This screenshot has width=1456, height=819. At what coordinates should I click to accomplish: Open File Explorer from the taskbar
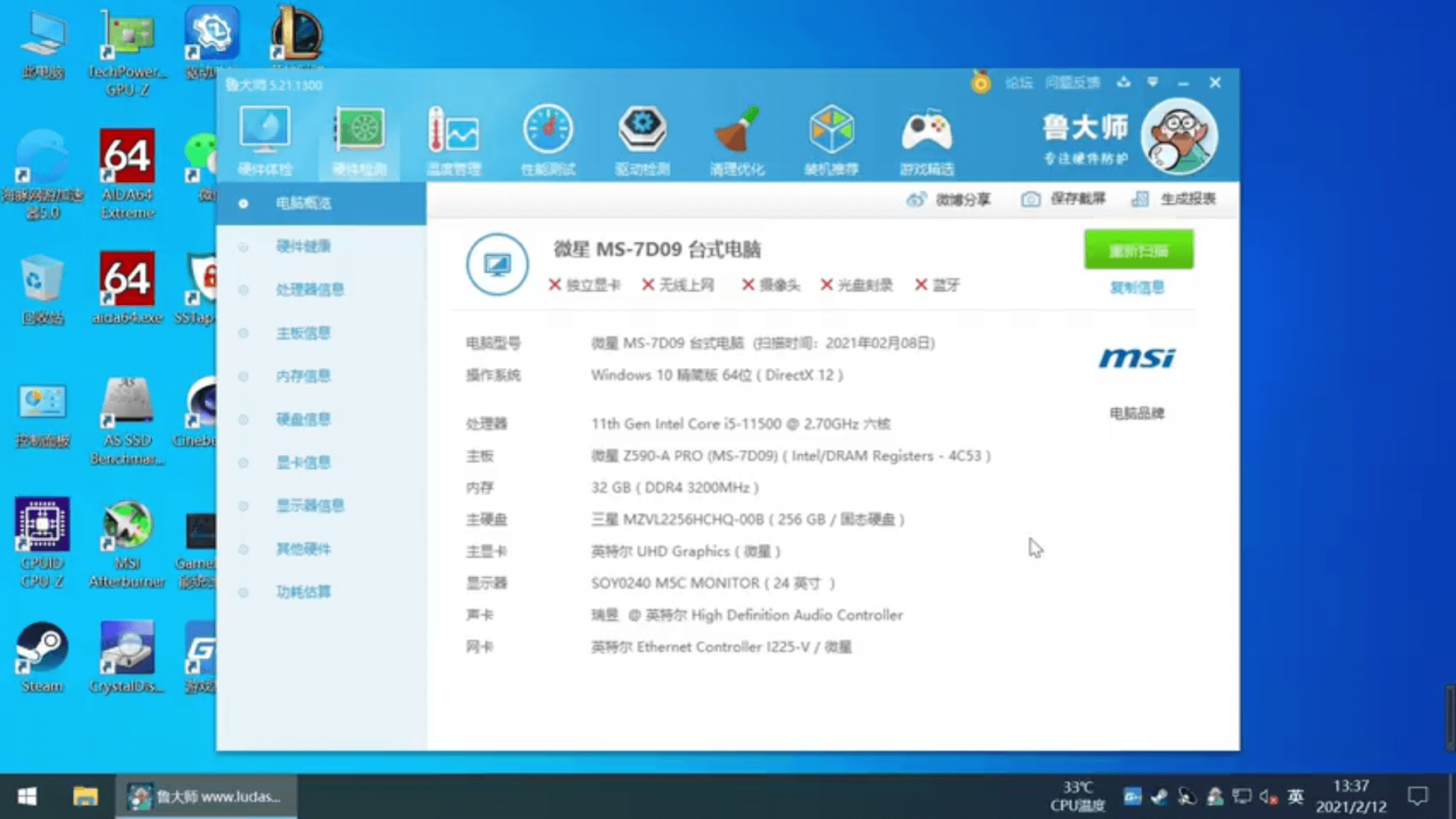86,797
